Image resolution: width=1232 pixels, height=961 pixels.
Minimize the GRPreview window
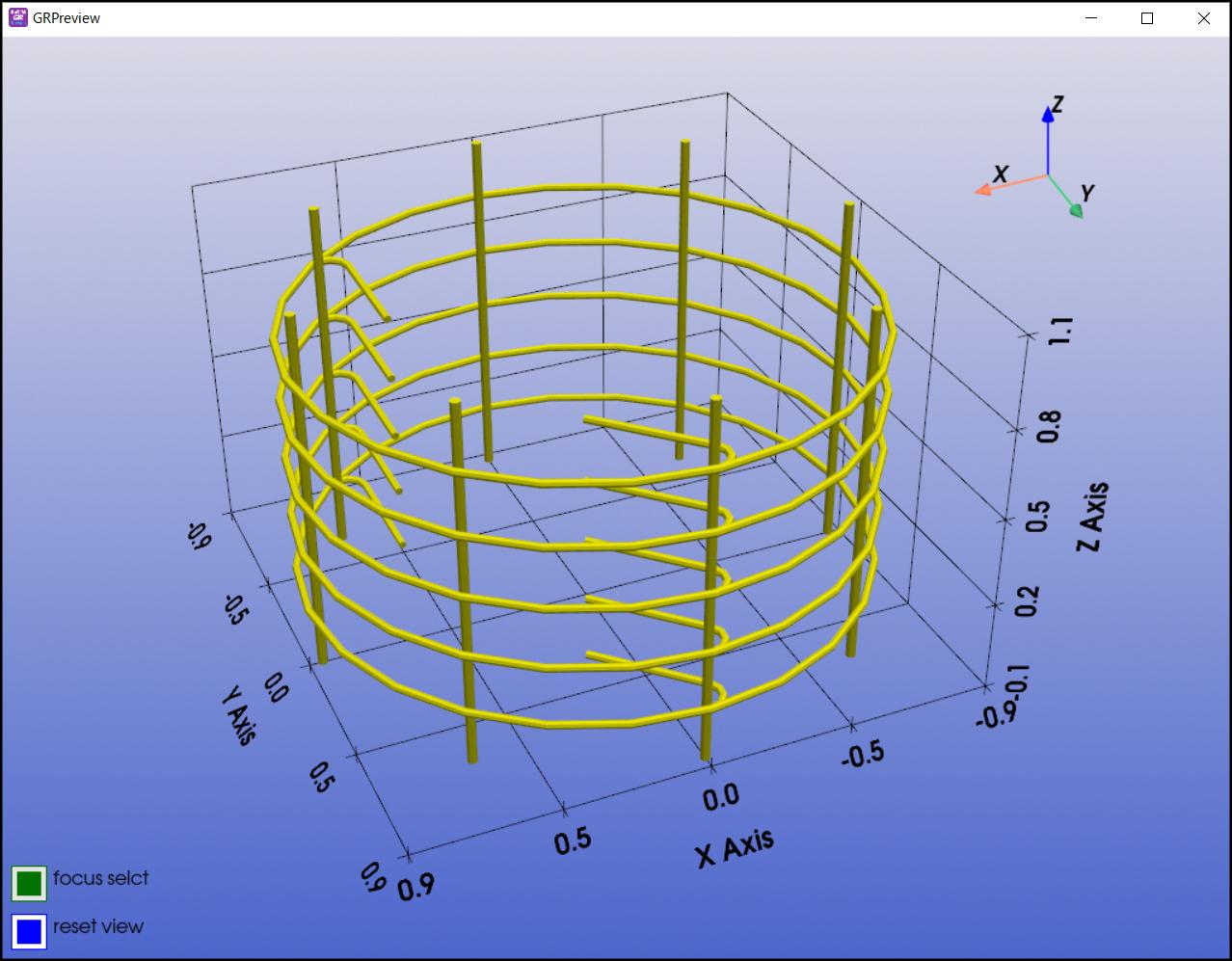coord(1091,18)
